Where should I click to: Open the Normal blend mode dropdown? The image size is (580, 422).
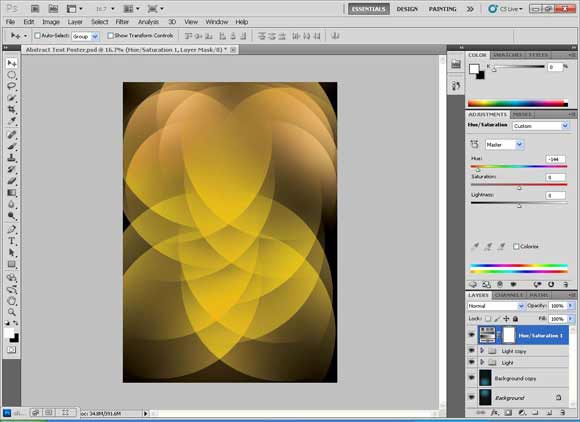coord(495,306)
